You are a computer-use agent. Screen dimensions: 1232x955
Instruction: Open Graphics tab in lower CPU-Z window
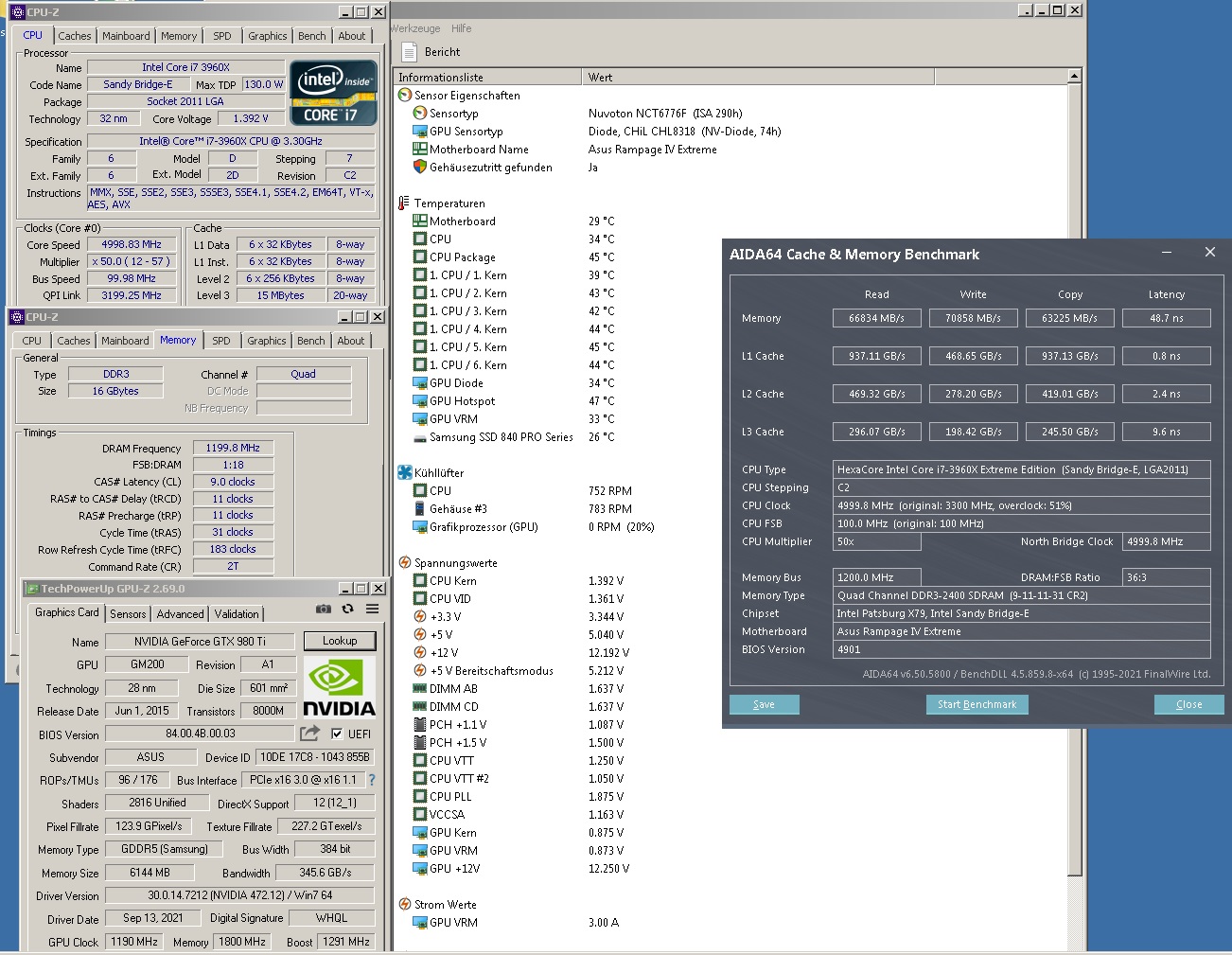(x=267, y=341)
